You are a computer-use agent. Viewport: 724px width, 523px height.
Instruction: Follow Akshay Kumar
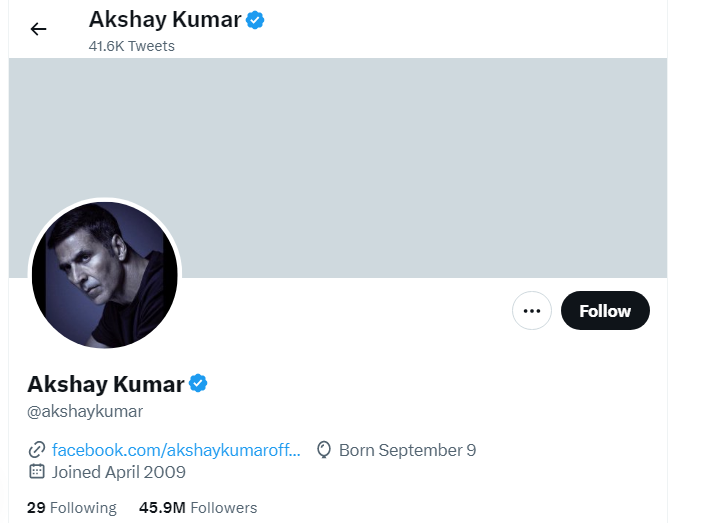(605, 311)
